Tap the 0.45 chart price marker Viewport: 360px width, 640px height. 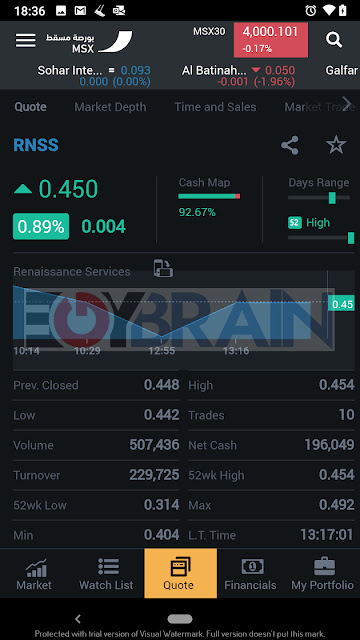coord(342,304)
